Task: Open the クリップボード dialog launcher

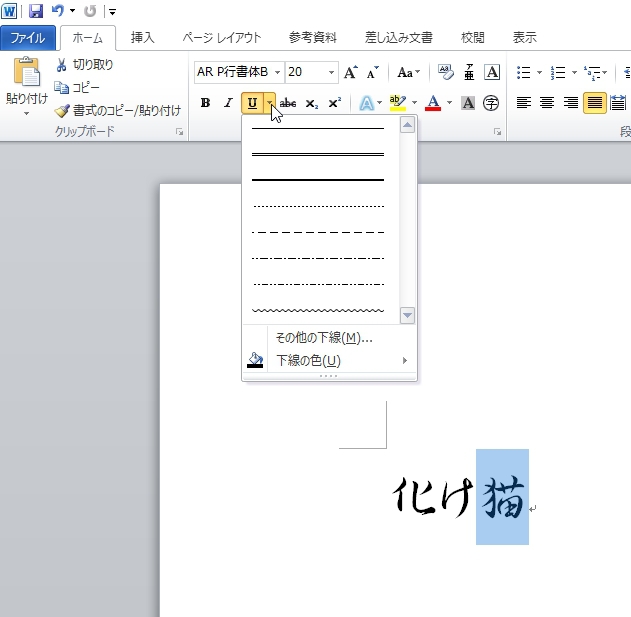Action: [x=179, y=132]
